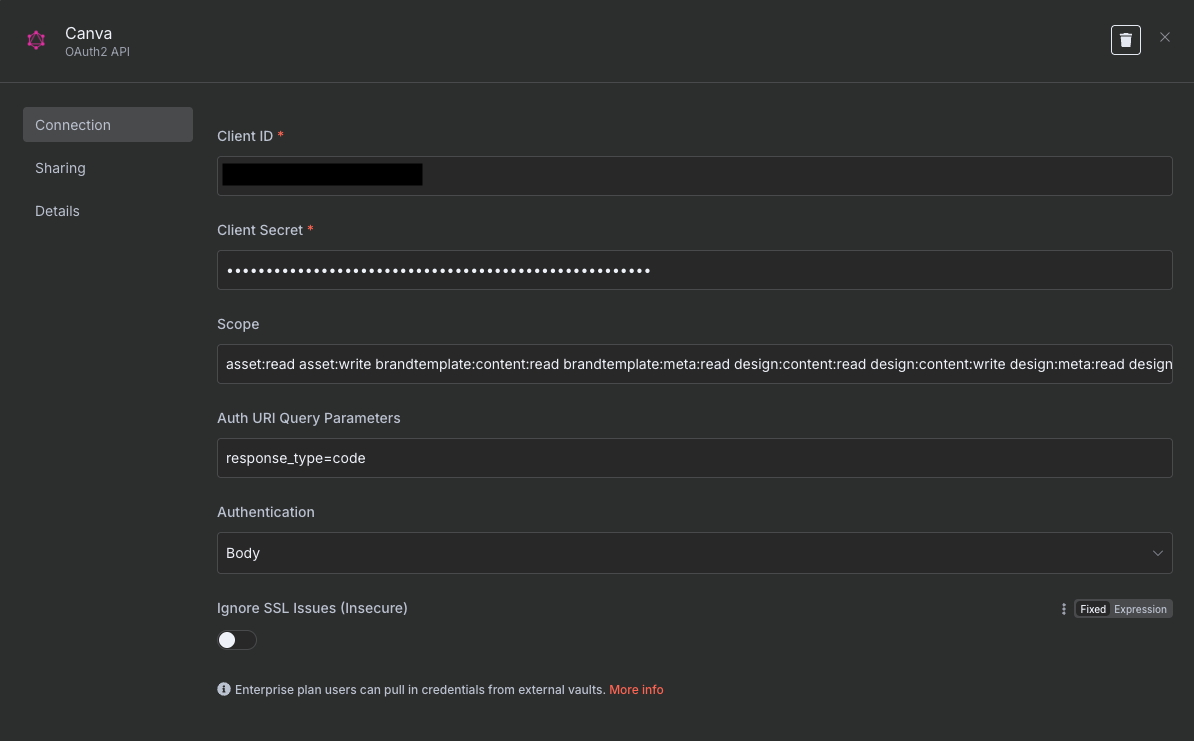Open the Authentication dropdown set to Body
This screenshot has width=1194, height=741.
(694, 553)
